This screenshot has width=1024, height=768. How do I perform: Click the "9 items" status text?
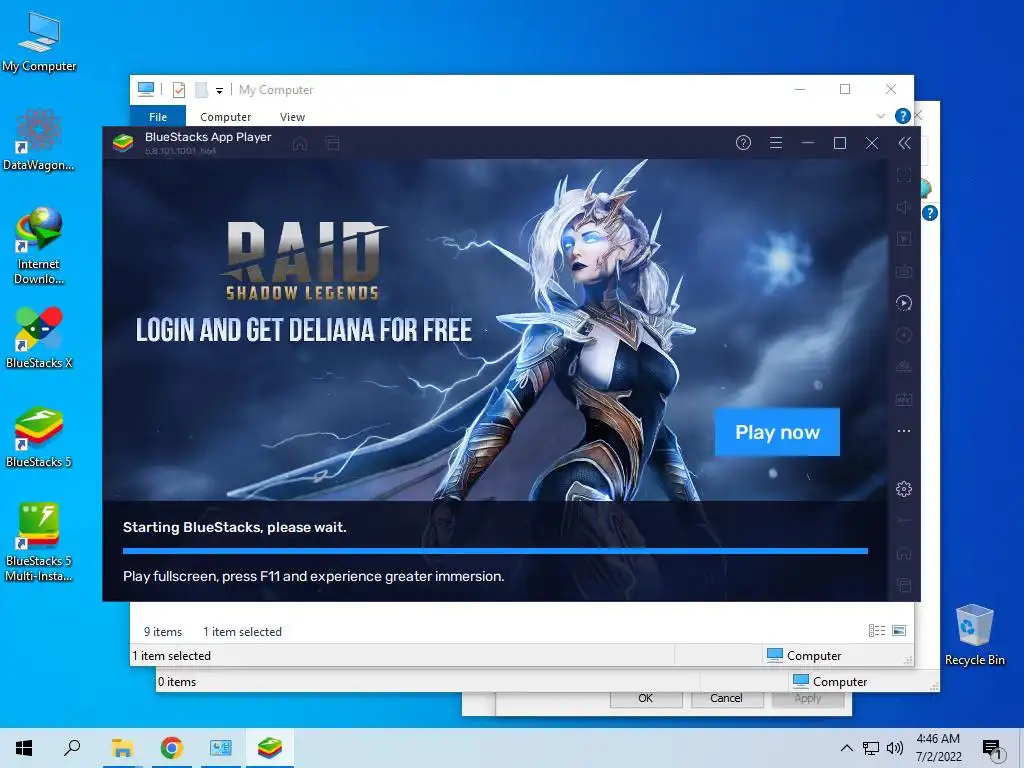click(163, 632)
